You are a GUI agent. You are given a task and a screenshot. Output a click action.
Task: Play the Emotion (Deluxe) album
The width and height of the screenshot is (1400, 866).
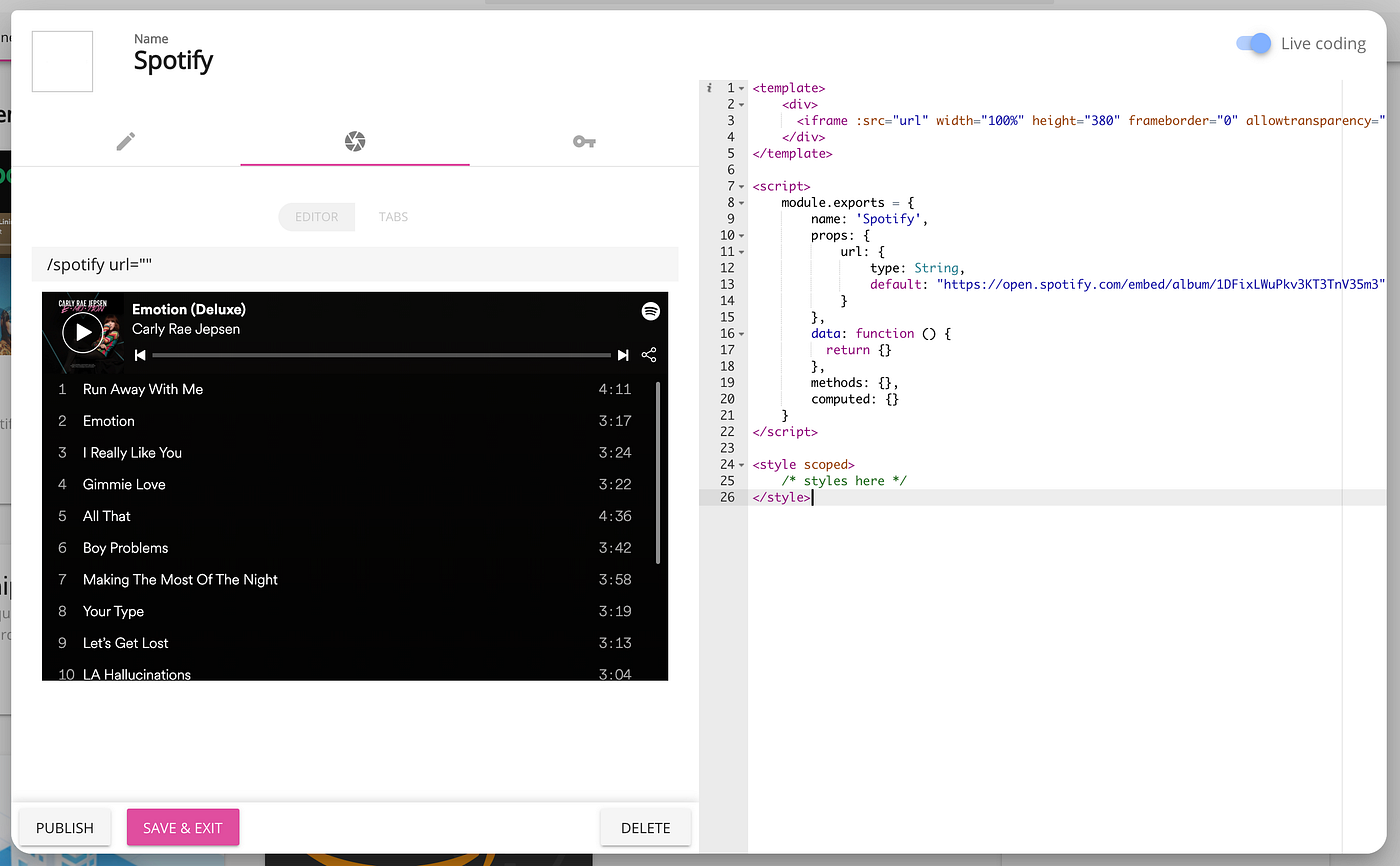point(82,332)
